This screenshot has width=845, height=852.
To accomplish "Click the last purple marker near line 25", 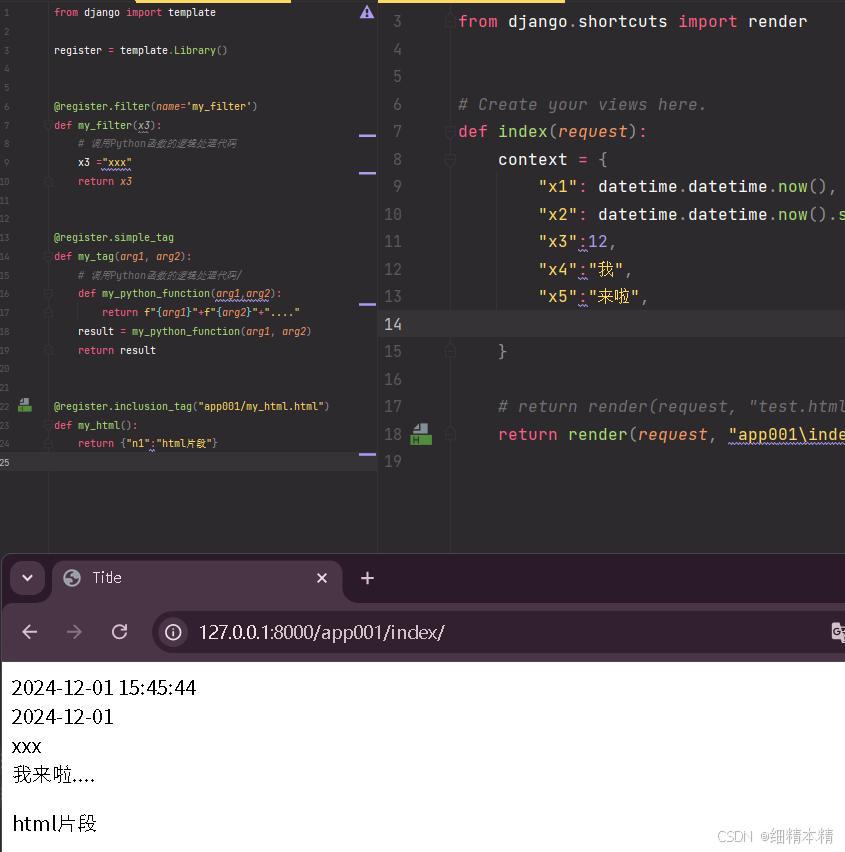I will 367,454.
